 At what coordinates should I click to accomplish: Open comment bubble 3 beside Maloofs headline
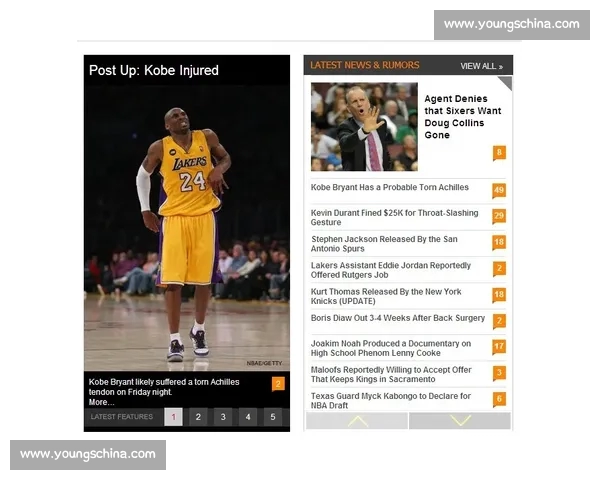click(499, 373)
